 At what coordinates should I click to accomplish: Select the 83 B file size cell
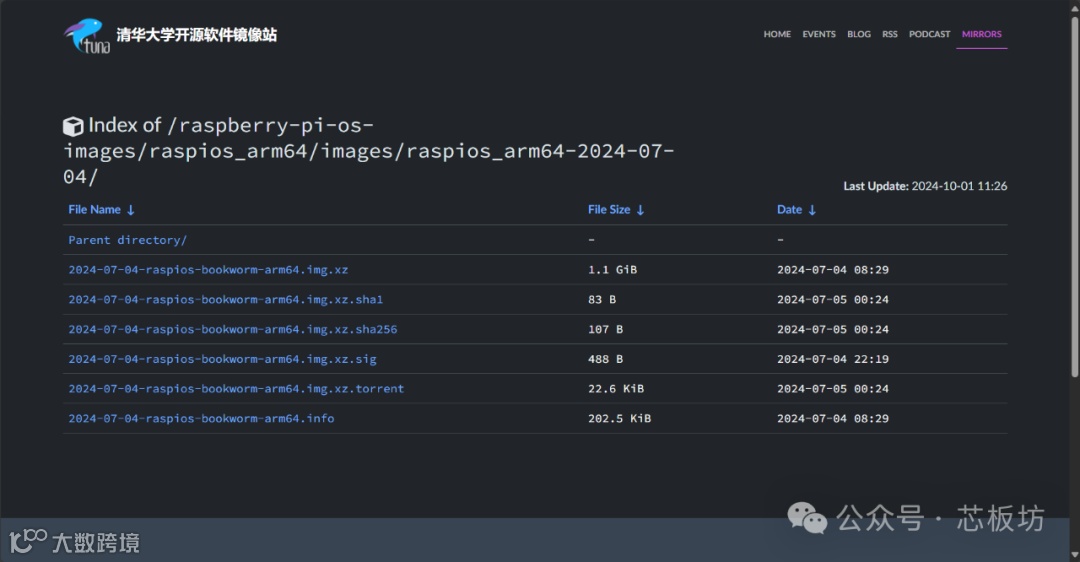pos(602,299)
